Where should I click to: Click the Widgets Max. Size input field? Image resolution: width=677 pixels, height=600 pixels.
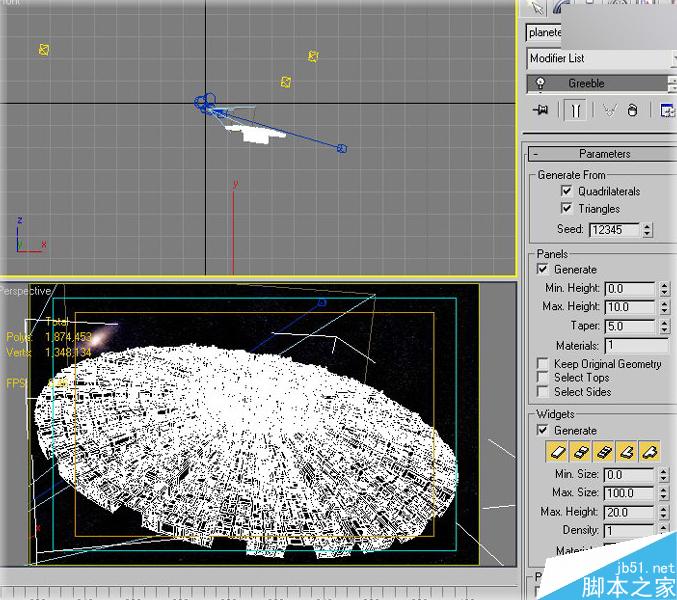pos(629,494)
